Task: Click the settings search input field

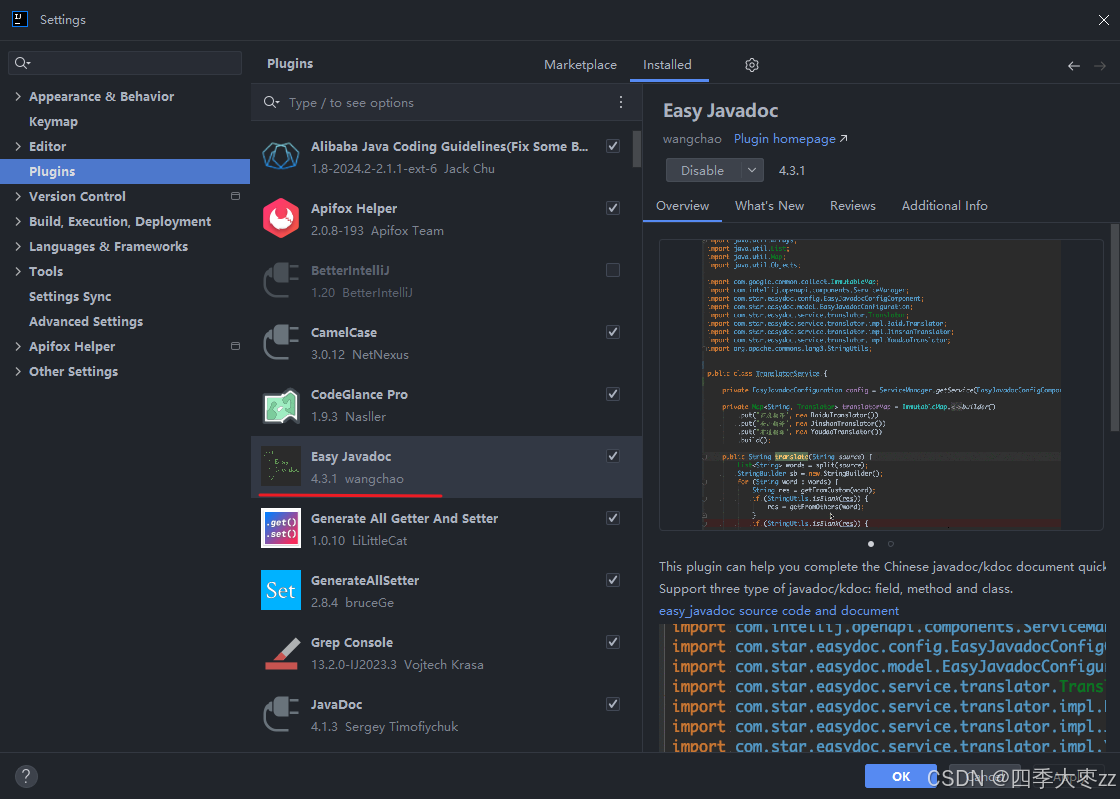Action: 125,63
